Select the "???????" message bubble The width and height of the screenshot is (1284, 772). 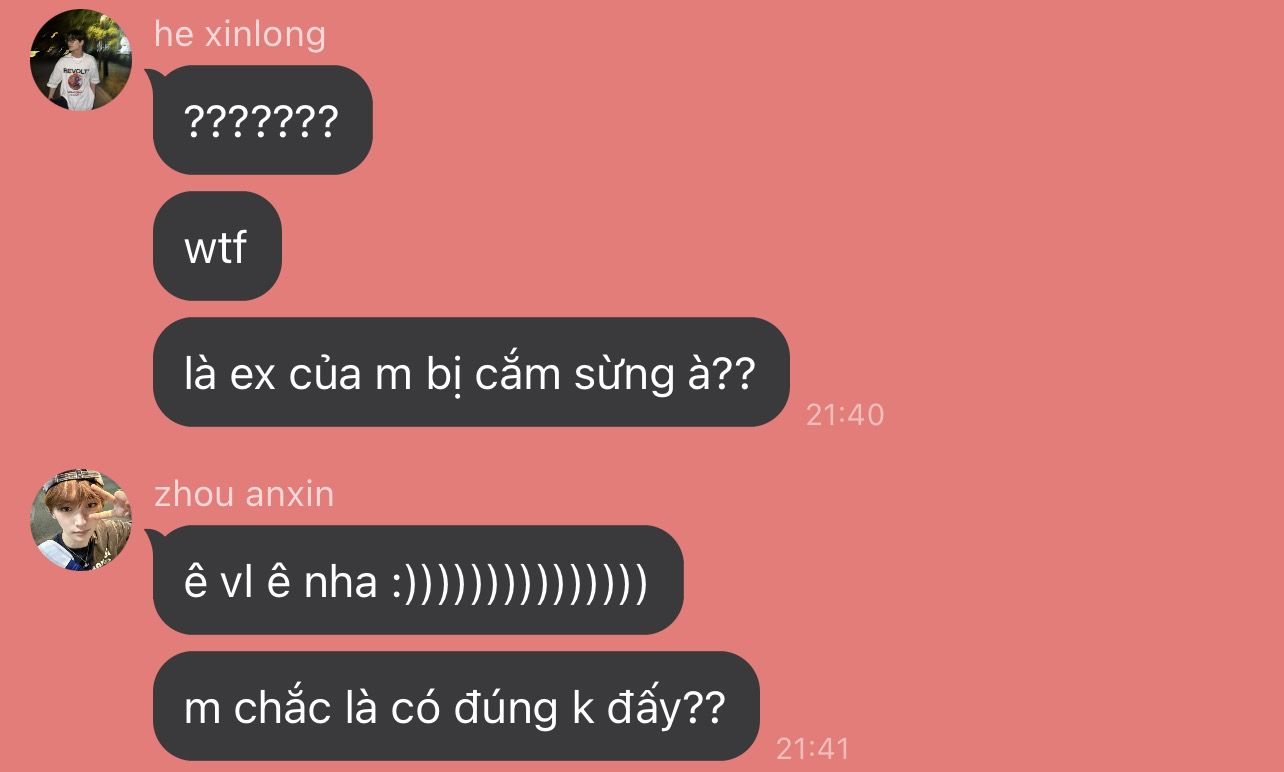263,120
